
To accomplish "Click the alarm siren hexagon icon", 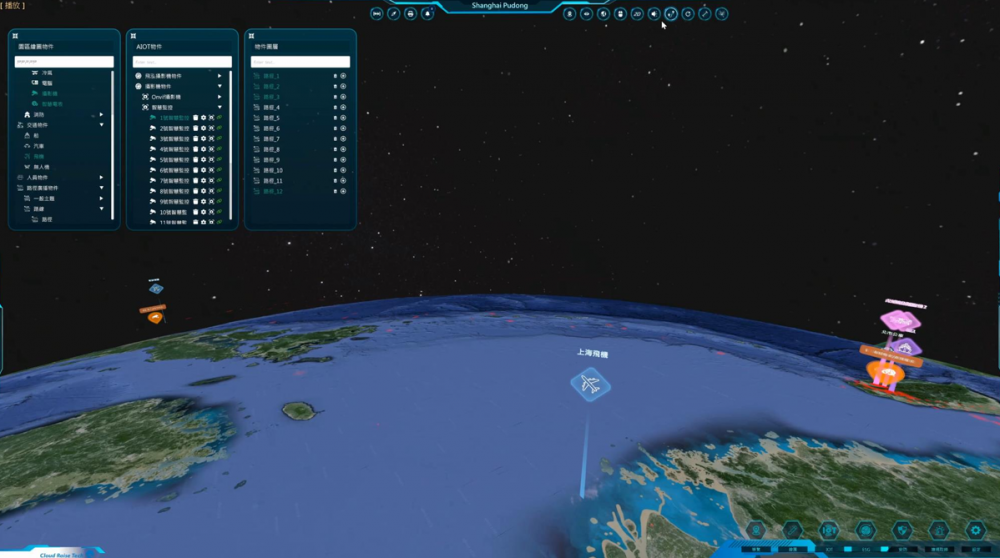I will (x=939, y=530).
